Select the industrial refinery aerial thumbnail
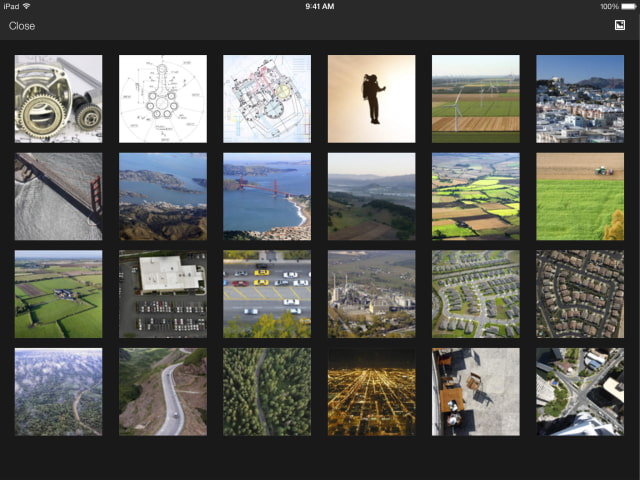Image resolution: width=640 pixels, height=480 pixels. point(371,294)
